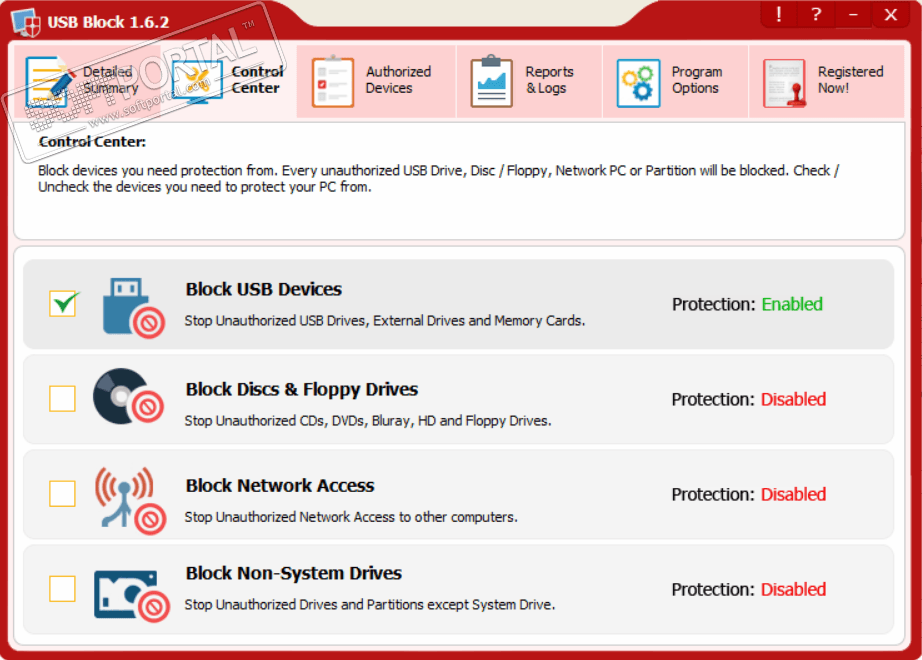Open the Registered Now! tab

point(826,81)
